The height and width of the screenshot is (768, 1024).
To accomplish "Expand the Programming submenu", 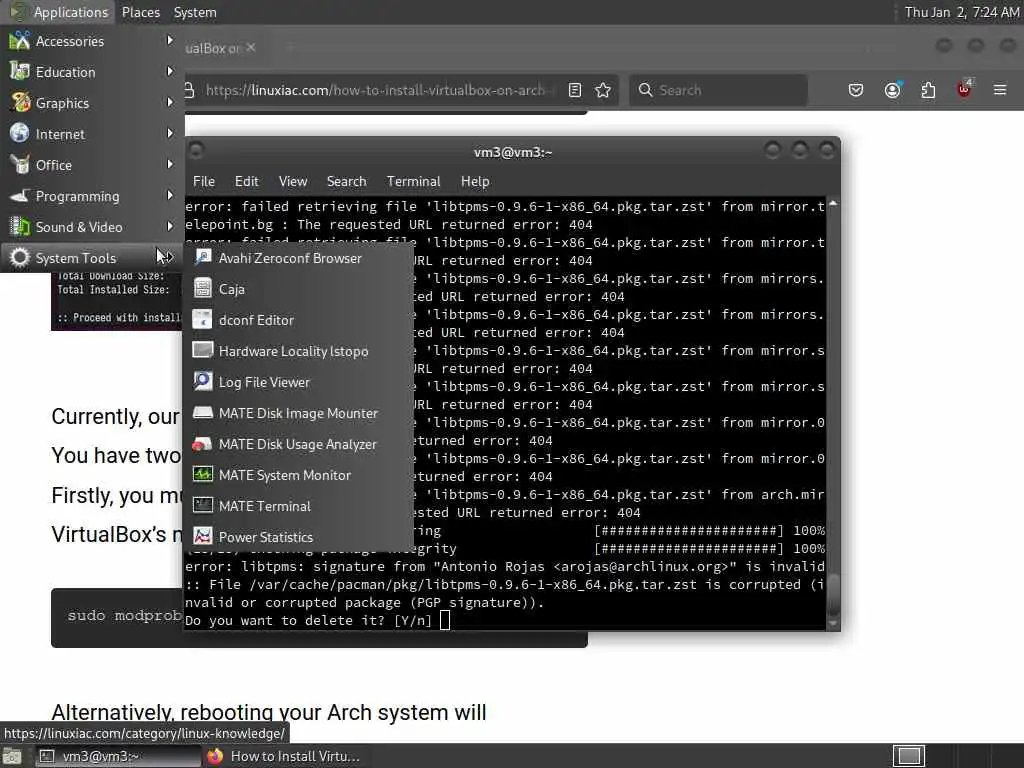I will pyautogui.click(x=91, y=196).
